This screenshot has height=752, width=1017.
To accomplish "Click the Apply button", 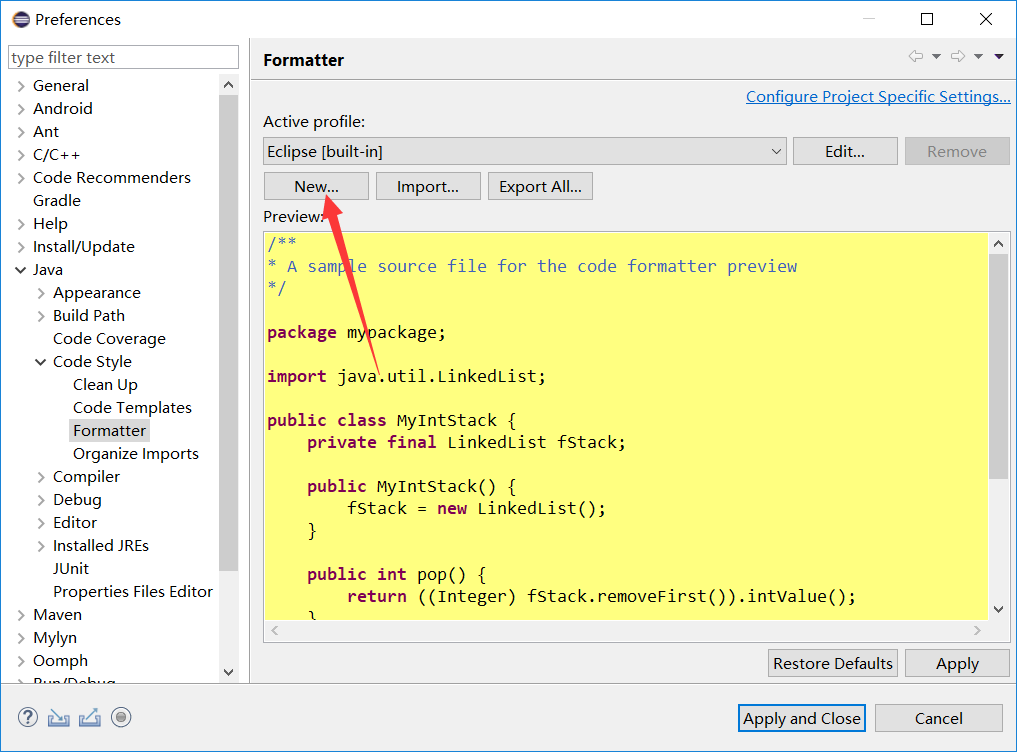I will click(x=957, y=663).
